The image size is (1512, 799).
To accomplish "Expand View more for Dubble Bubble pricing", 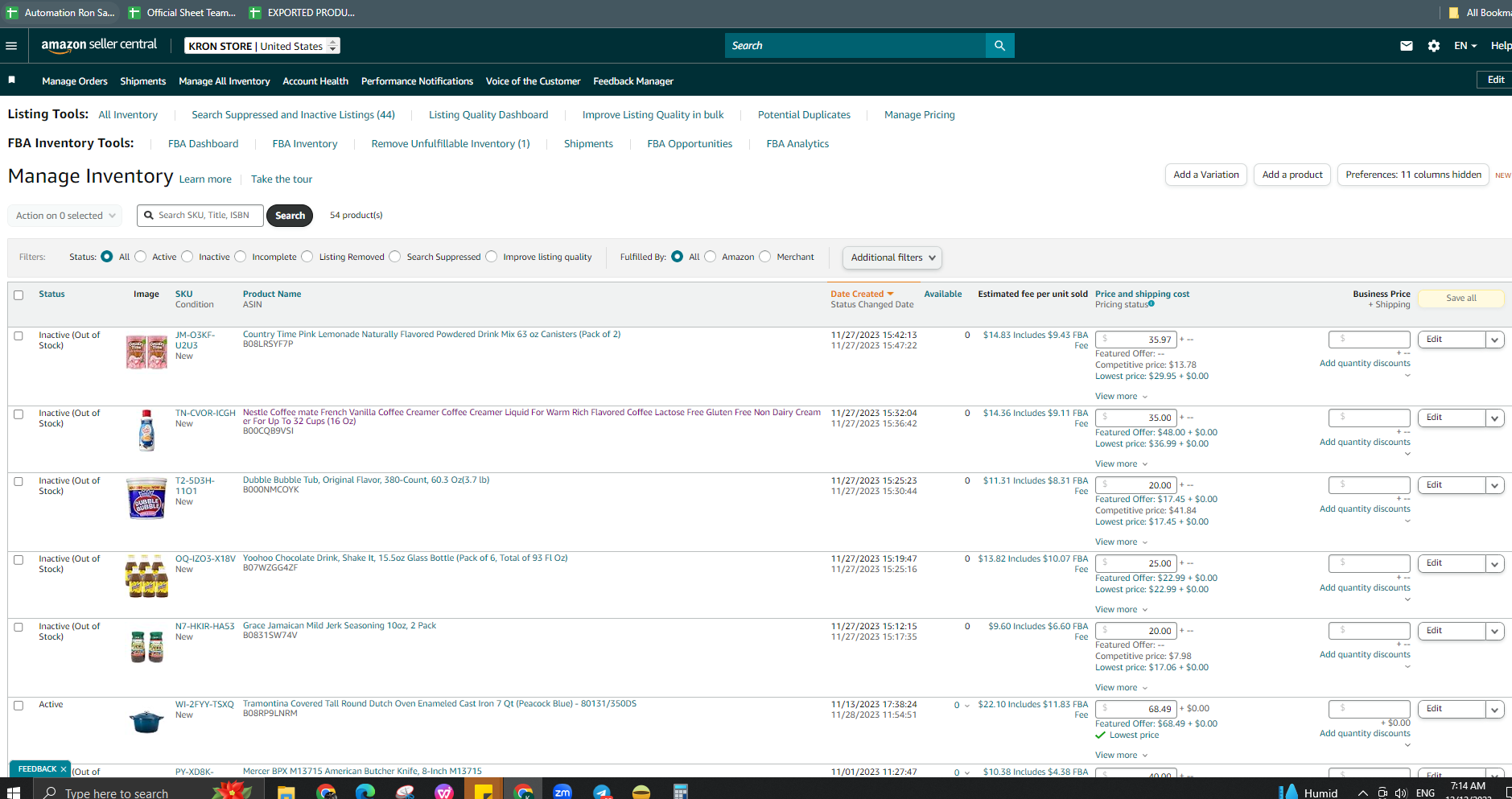I will 1121,542.
